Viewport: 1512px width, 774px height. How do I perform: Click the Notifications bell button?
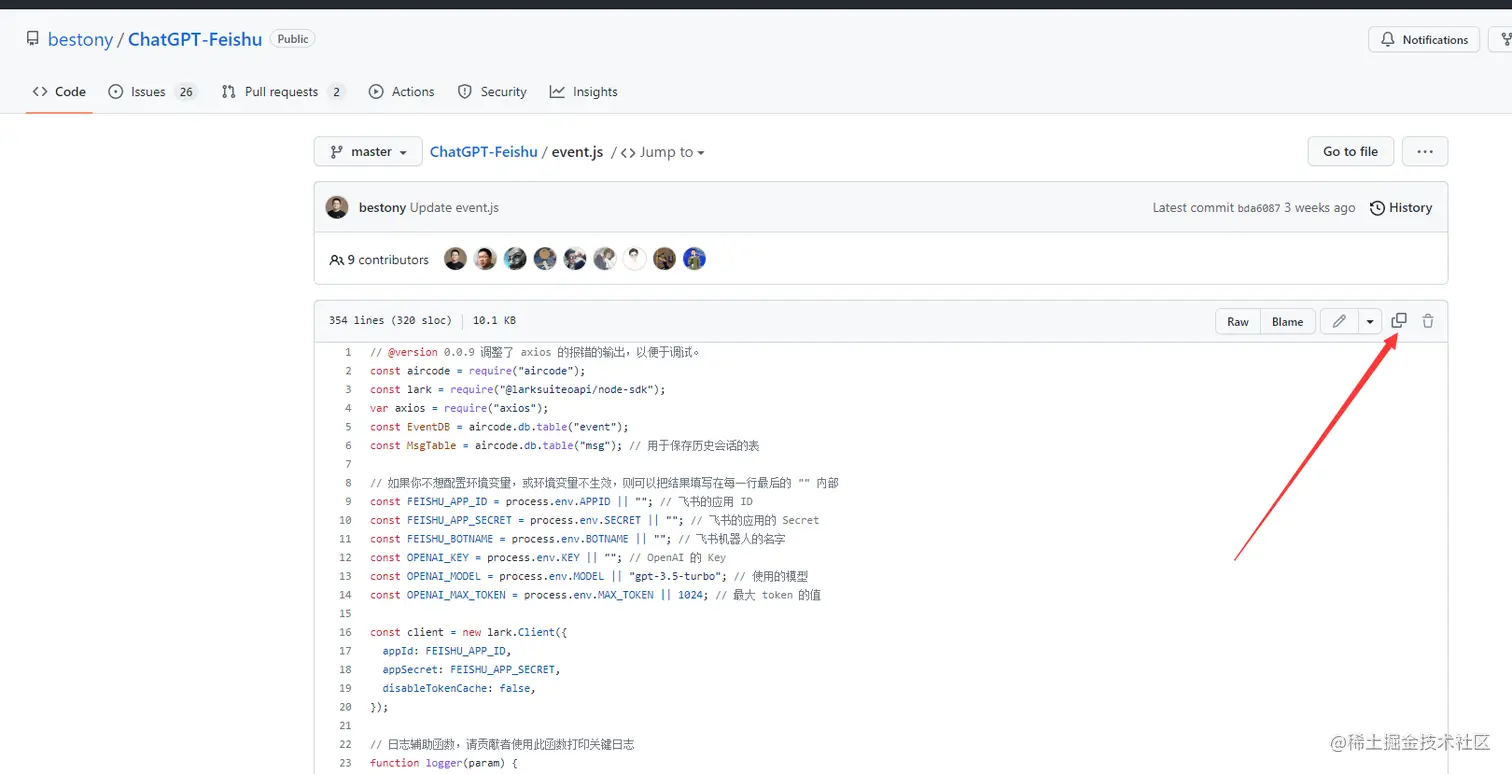point(1424,39)
